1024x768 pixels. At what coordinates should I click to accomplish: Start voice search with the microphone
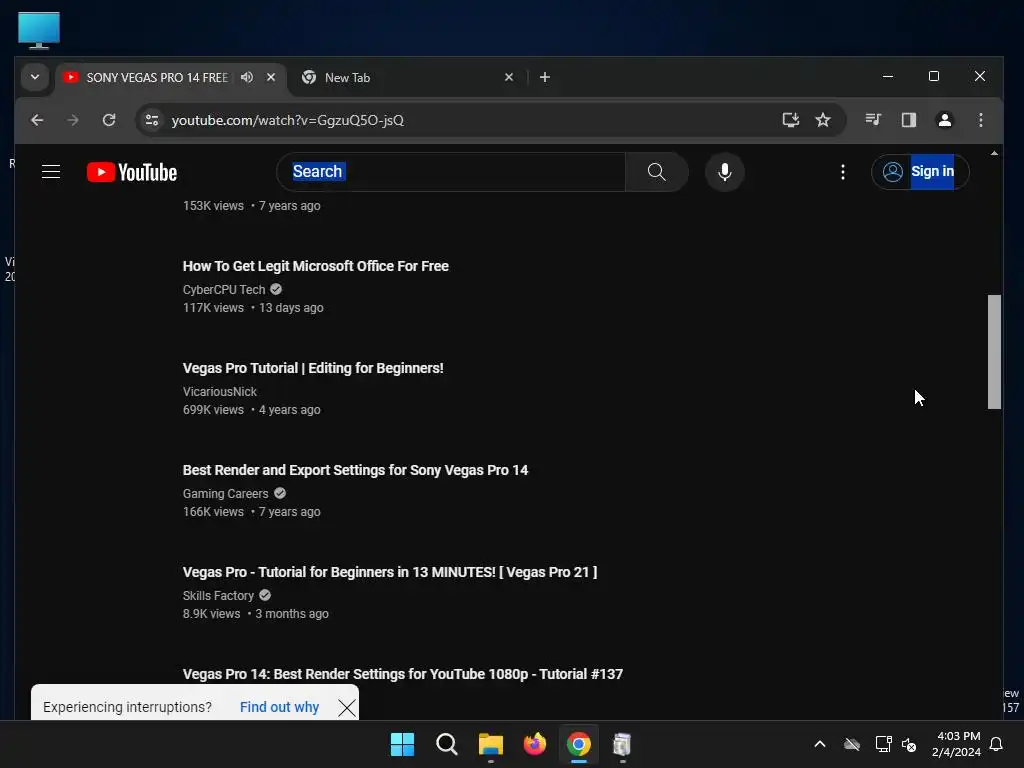pyautogui.click(x=724, y=172)
